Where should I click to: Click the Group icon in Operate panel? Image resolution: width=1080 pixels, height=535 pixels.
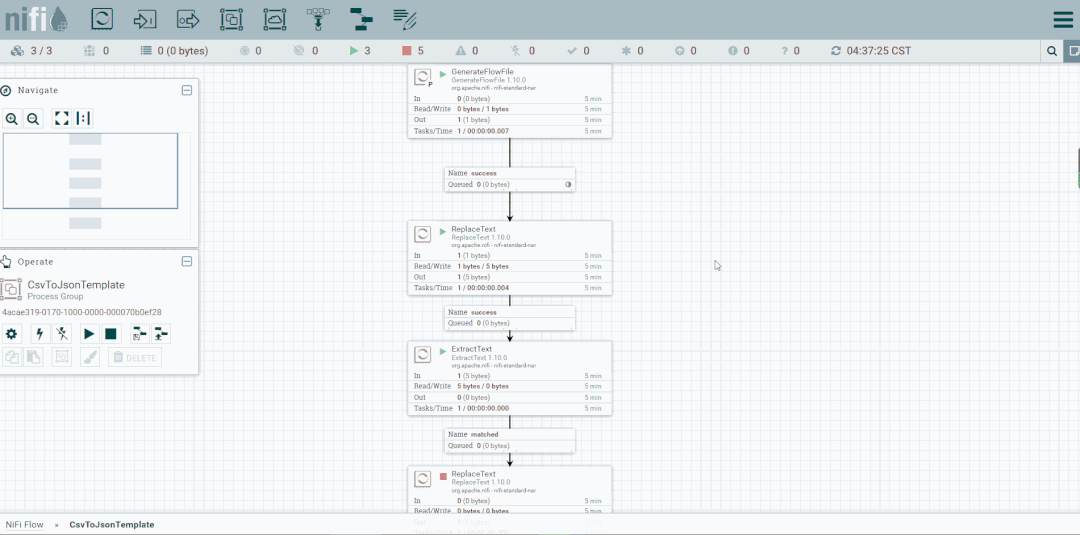[62, 357]
